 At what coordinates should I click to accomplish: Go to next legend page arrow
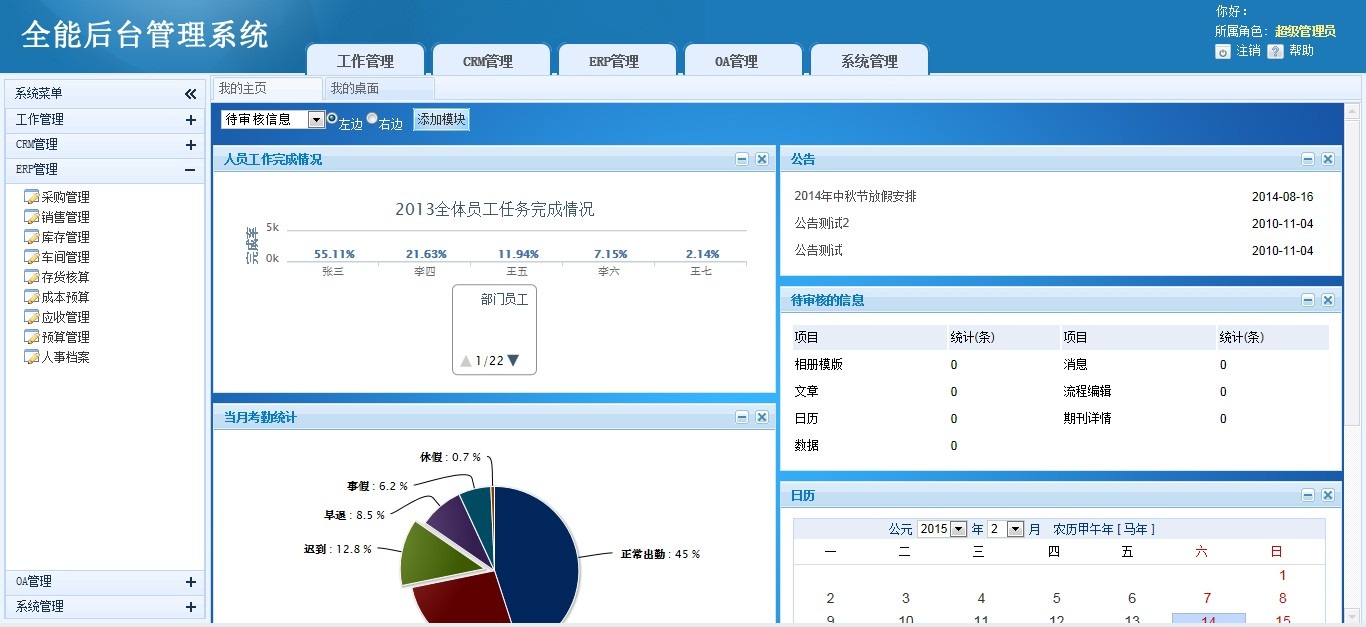tap(513, 361)
